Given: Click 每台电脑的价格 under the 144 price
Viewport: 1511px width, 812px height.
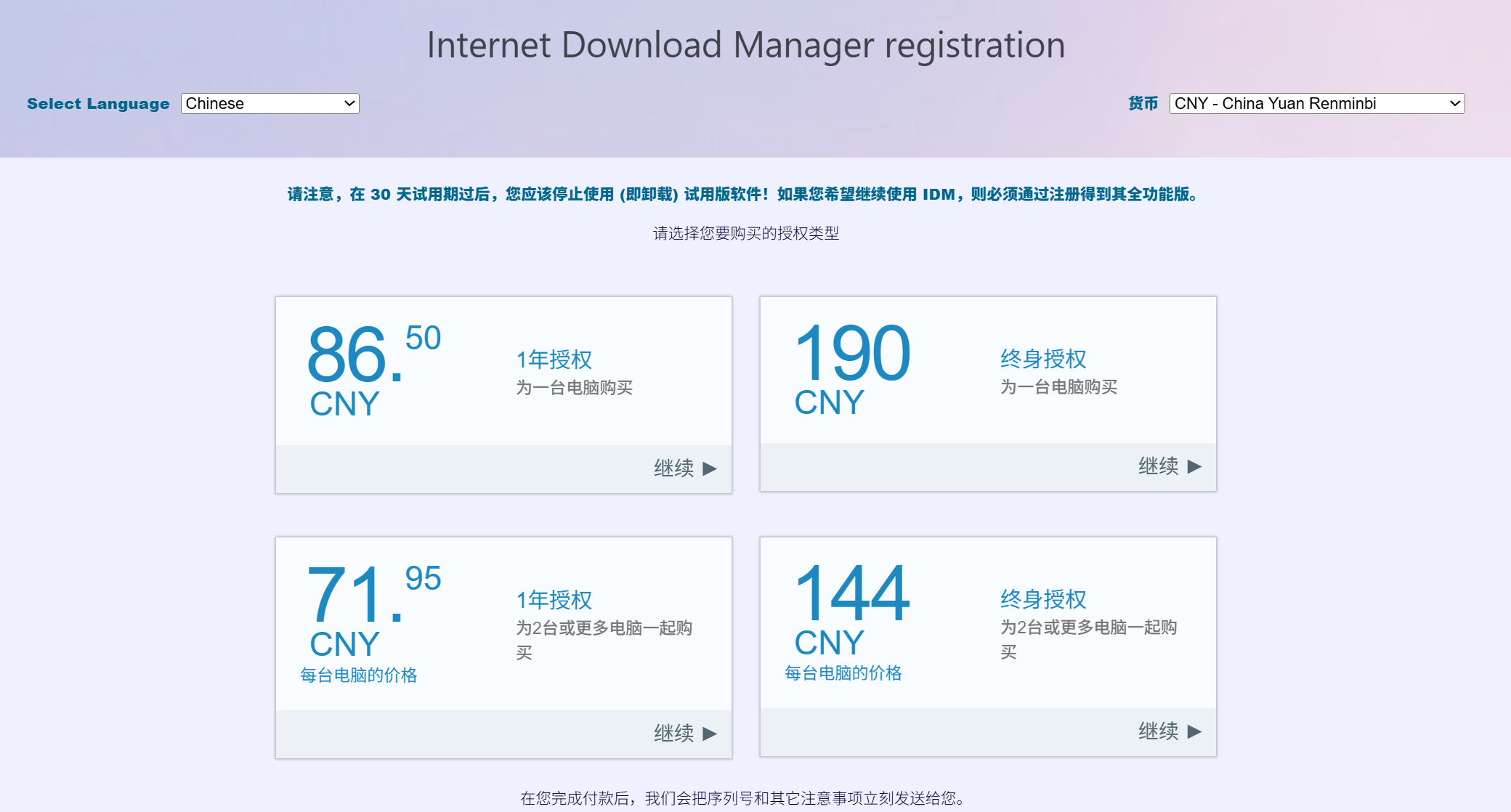Looking at the screenshot, I should click(x=843, y=673).
